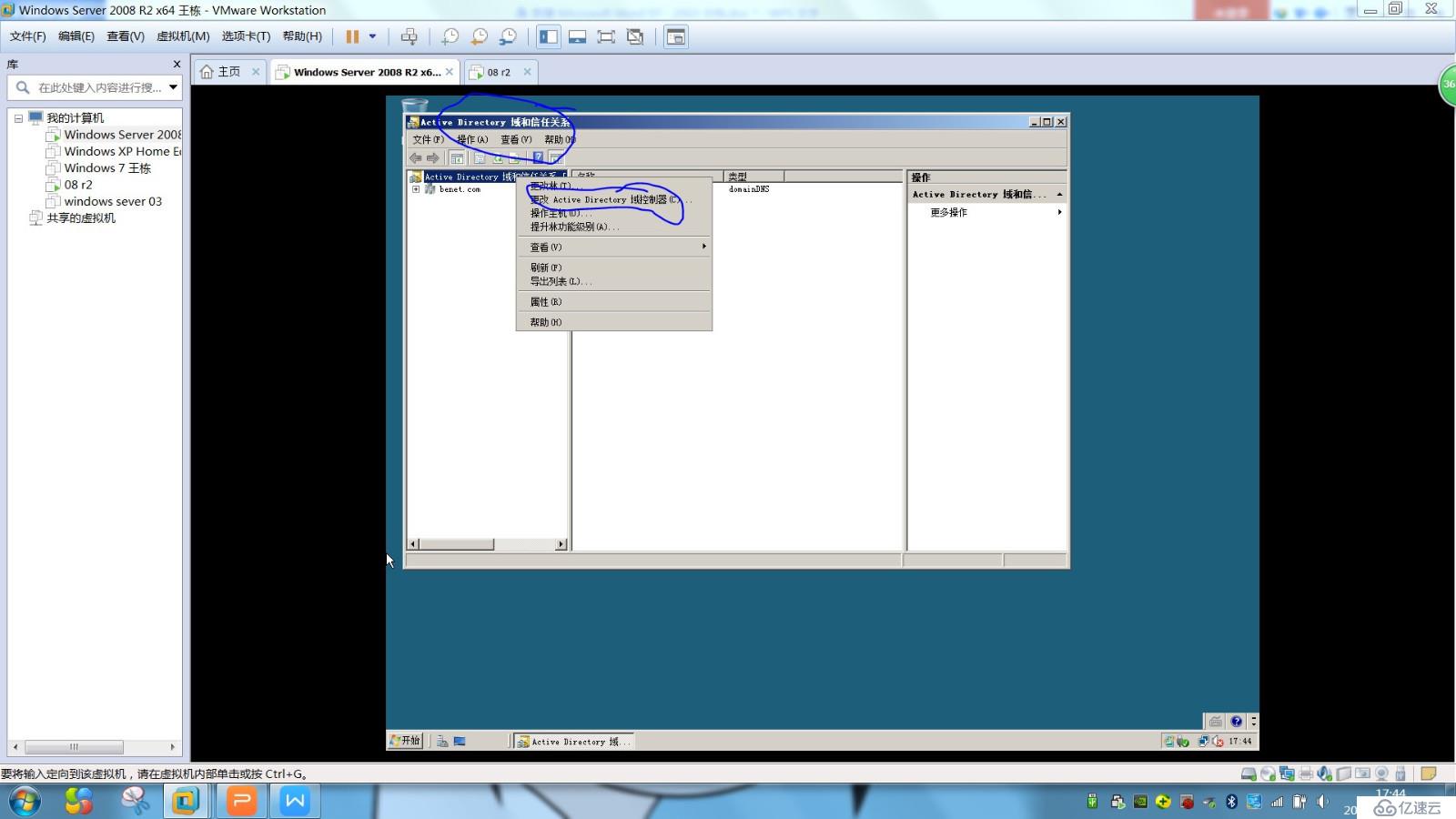Select 共享的虚拟机 in the library

73,218
